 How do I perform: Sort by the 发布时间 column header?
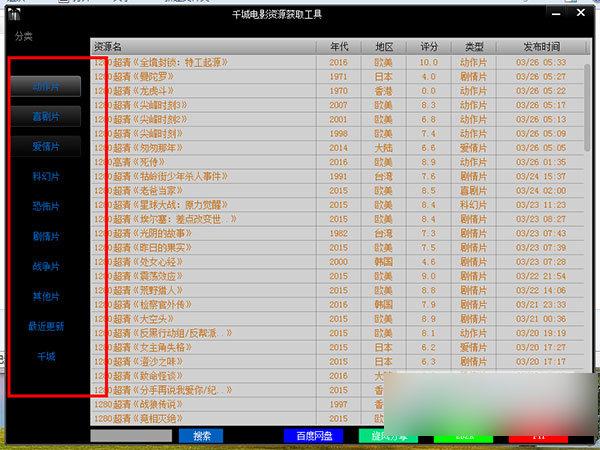541,47
